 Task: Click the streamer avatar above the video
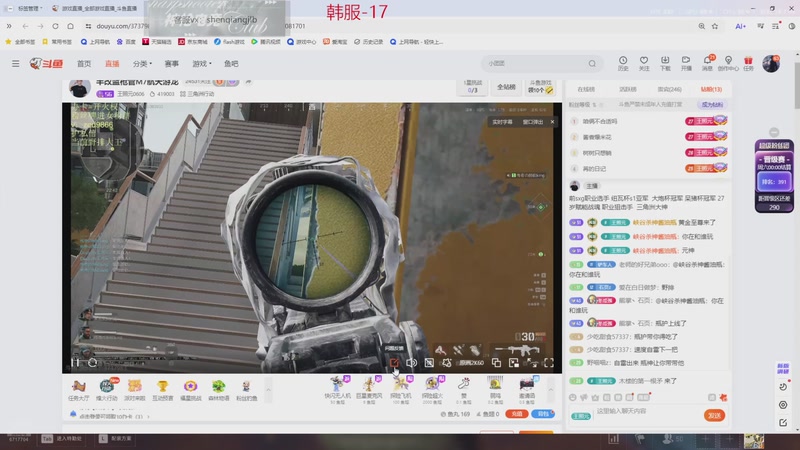[79, 88]
